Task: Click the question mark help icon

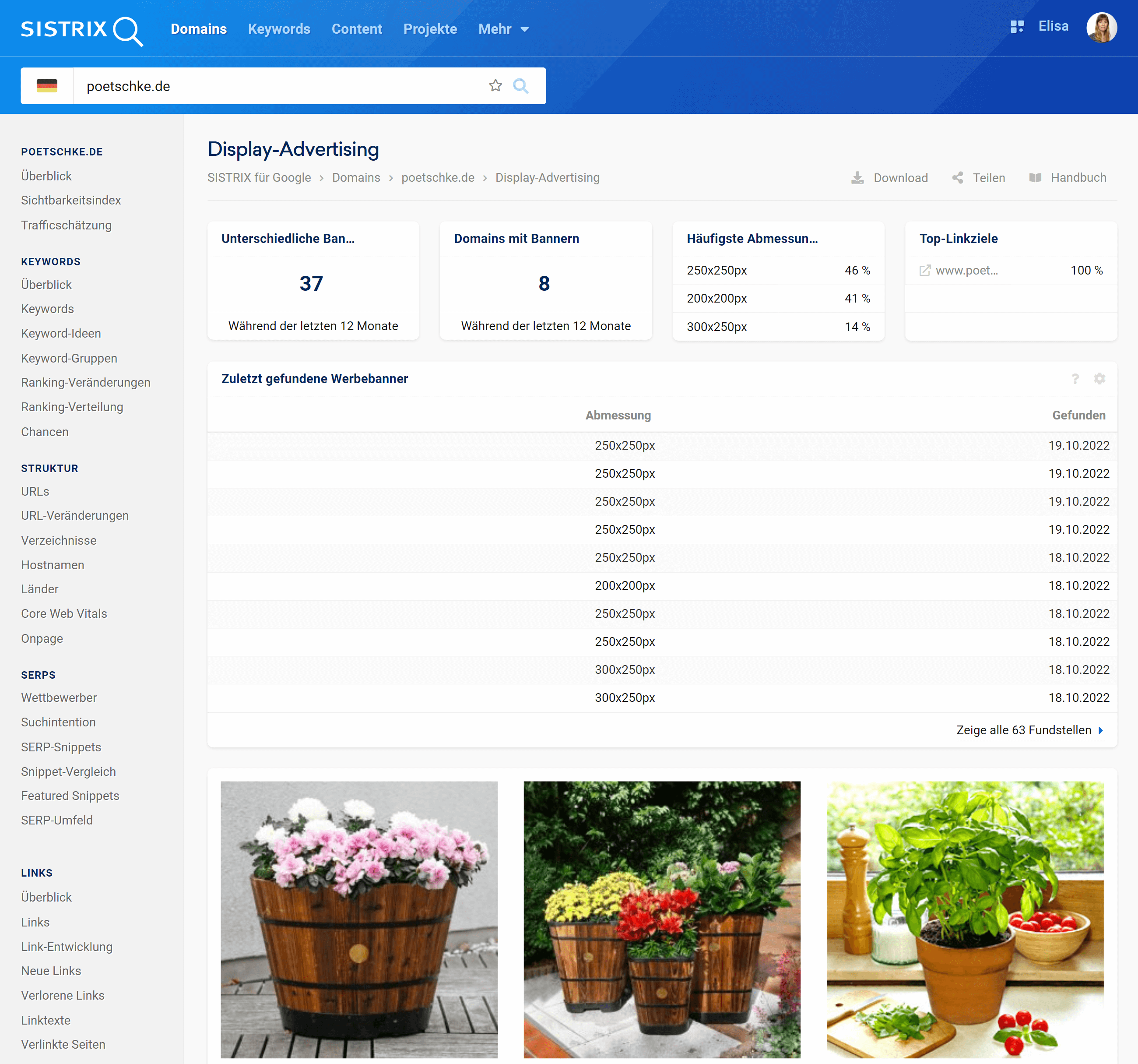Action: [x=1075, y=378]
